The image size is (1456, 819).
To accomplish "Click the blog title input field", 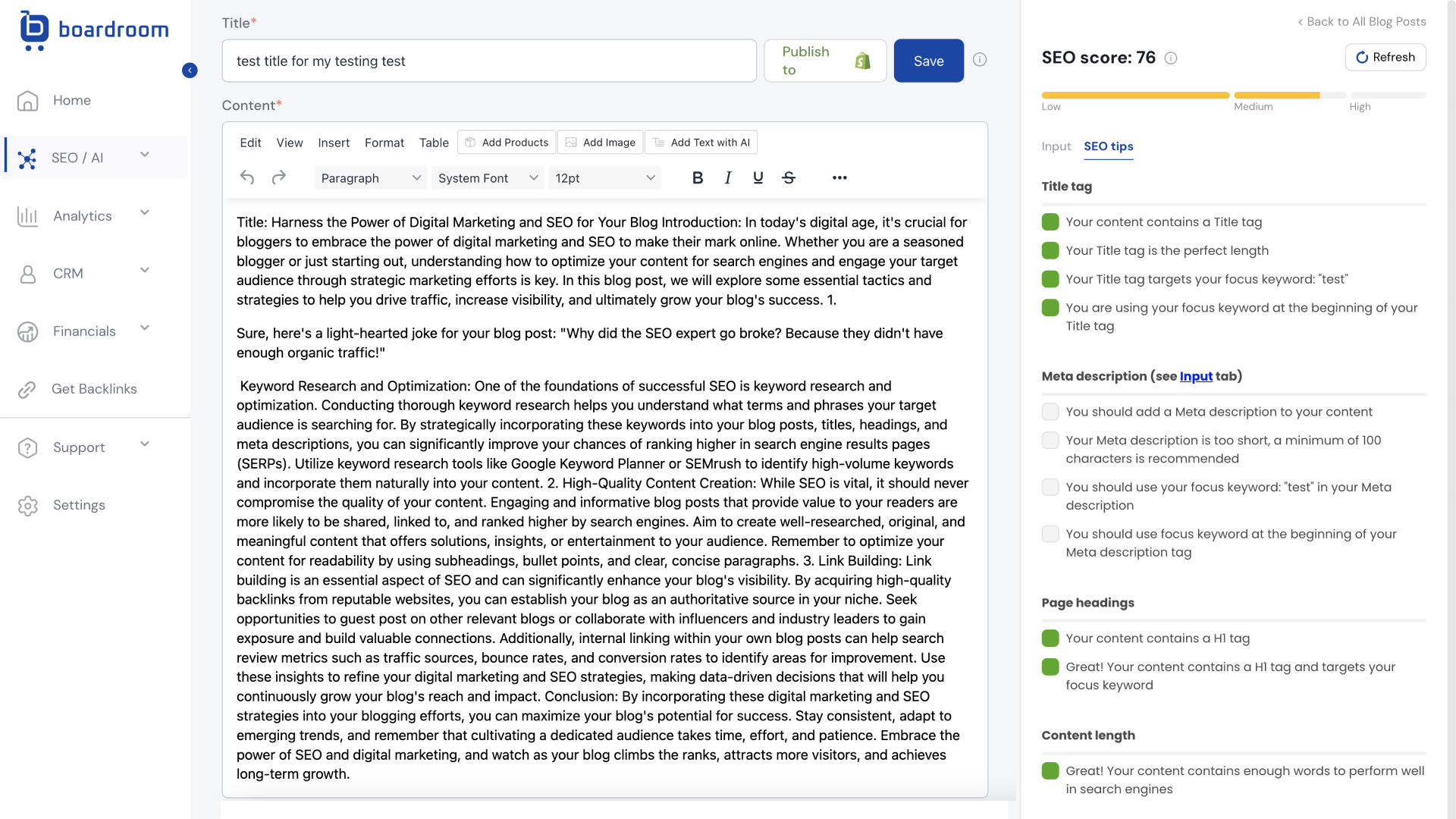I will 489,60.
